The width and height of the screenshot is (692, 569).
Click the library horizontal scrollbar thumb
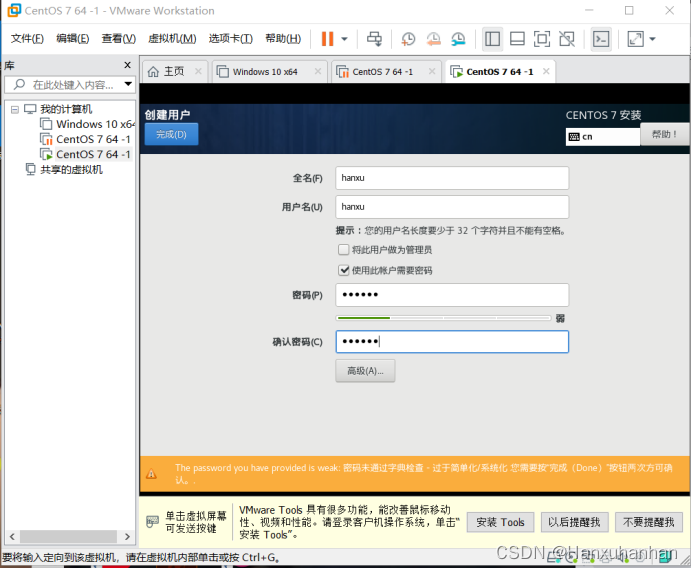coord(68,536)
